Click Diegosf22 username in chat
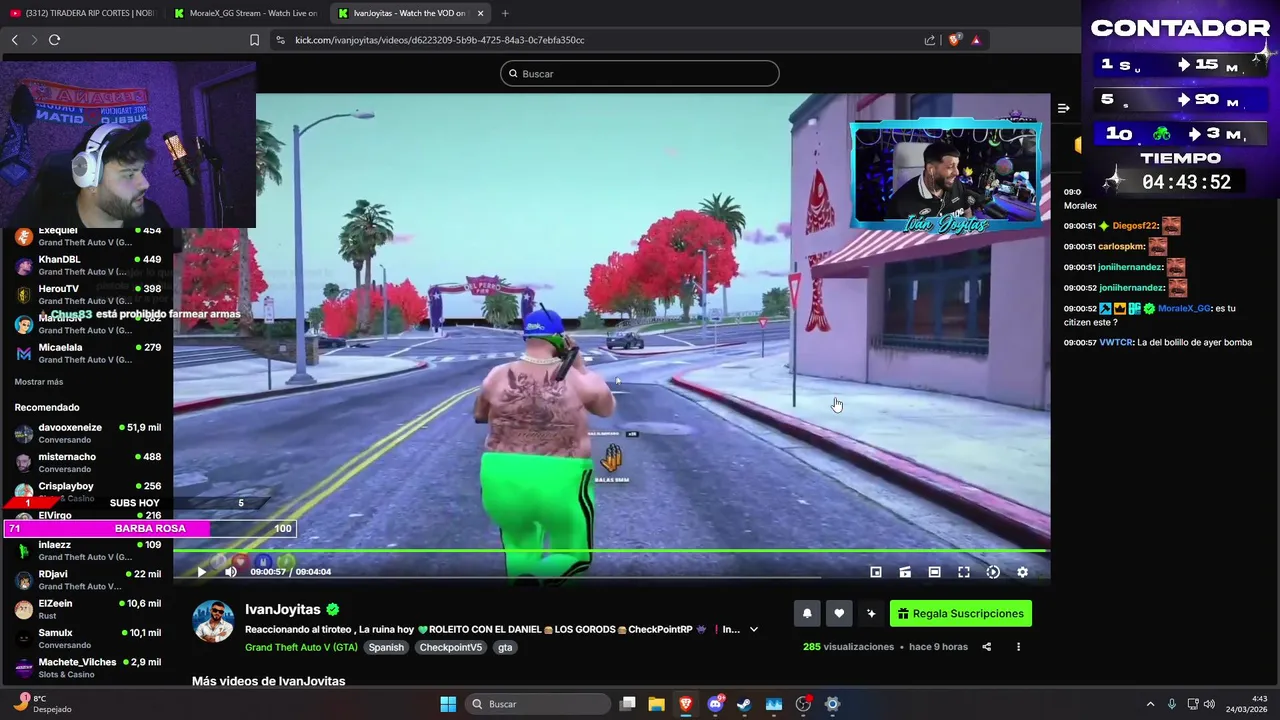This screenshot has height=720, width=1280. click(1135, 226)
